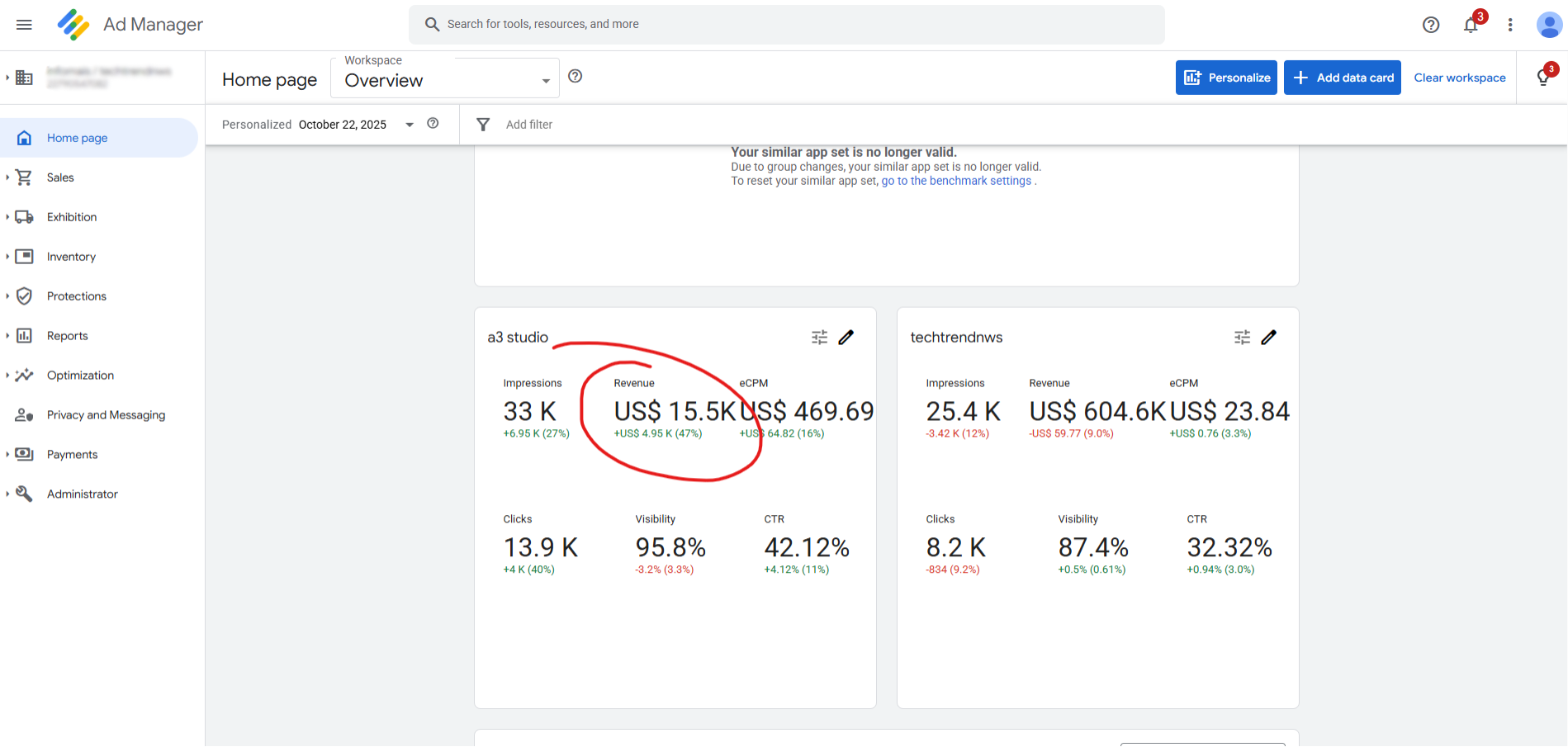Click the Reports chart icon

tap(25, 336)
